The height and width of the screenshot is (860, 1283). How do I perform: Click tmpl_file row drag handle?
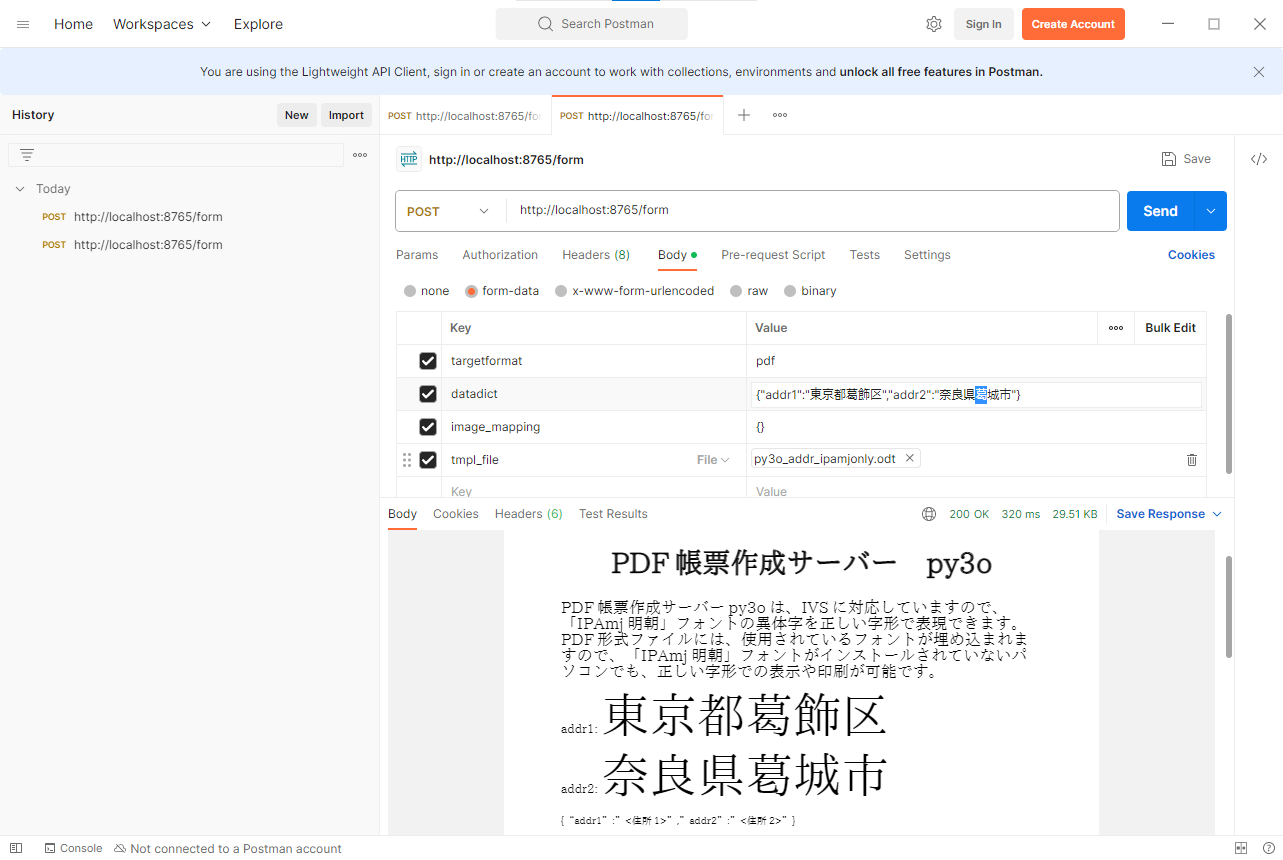point(407,460)
